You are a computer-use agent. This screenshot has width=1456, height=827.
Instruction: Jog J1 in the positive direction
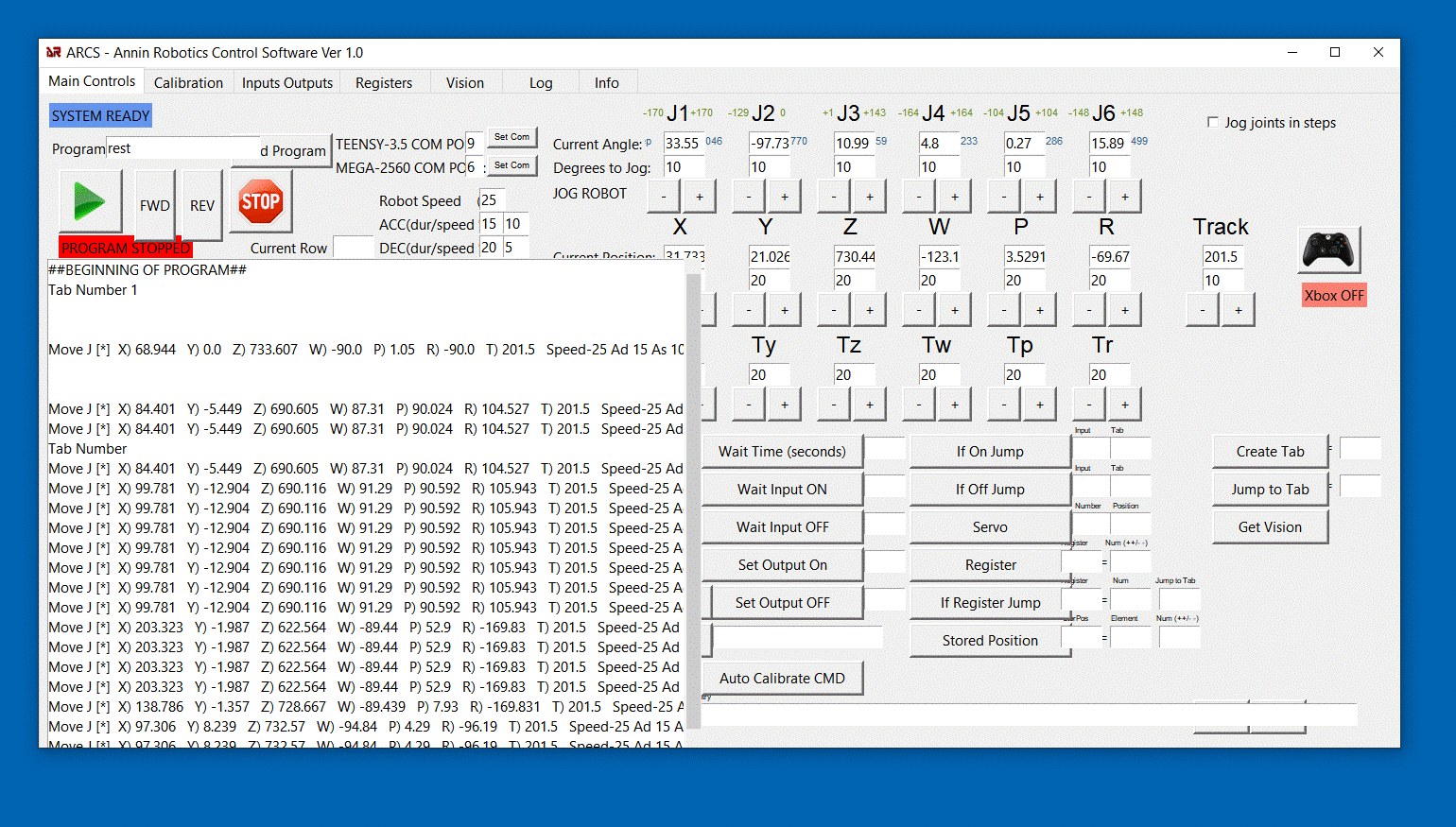(700, 197)
